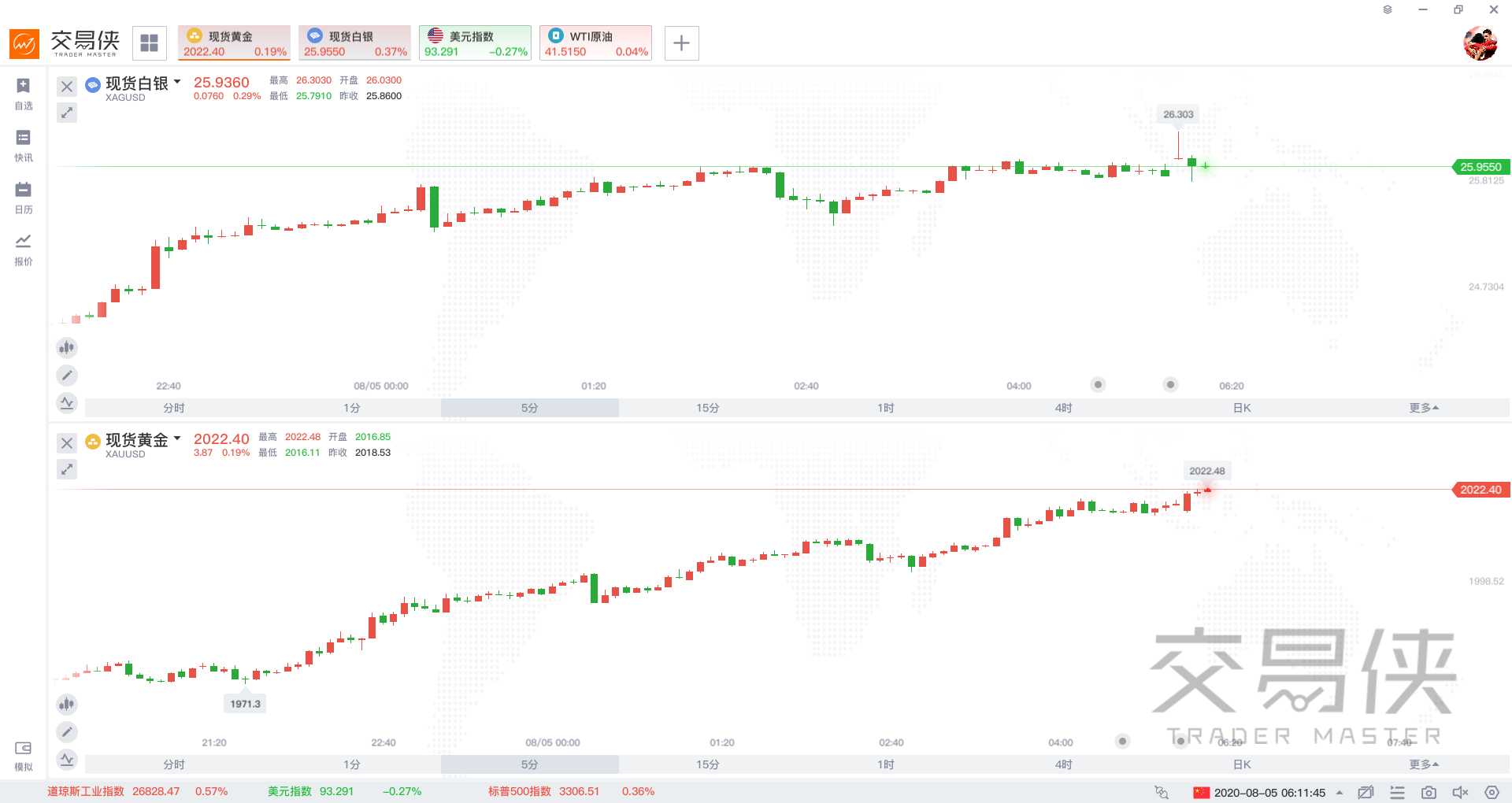The height and width of the screenshot is (803, 1512).
Task: Select the candlestick chart style icon
Action: tap(67, 347)
